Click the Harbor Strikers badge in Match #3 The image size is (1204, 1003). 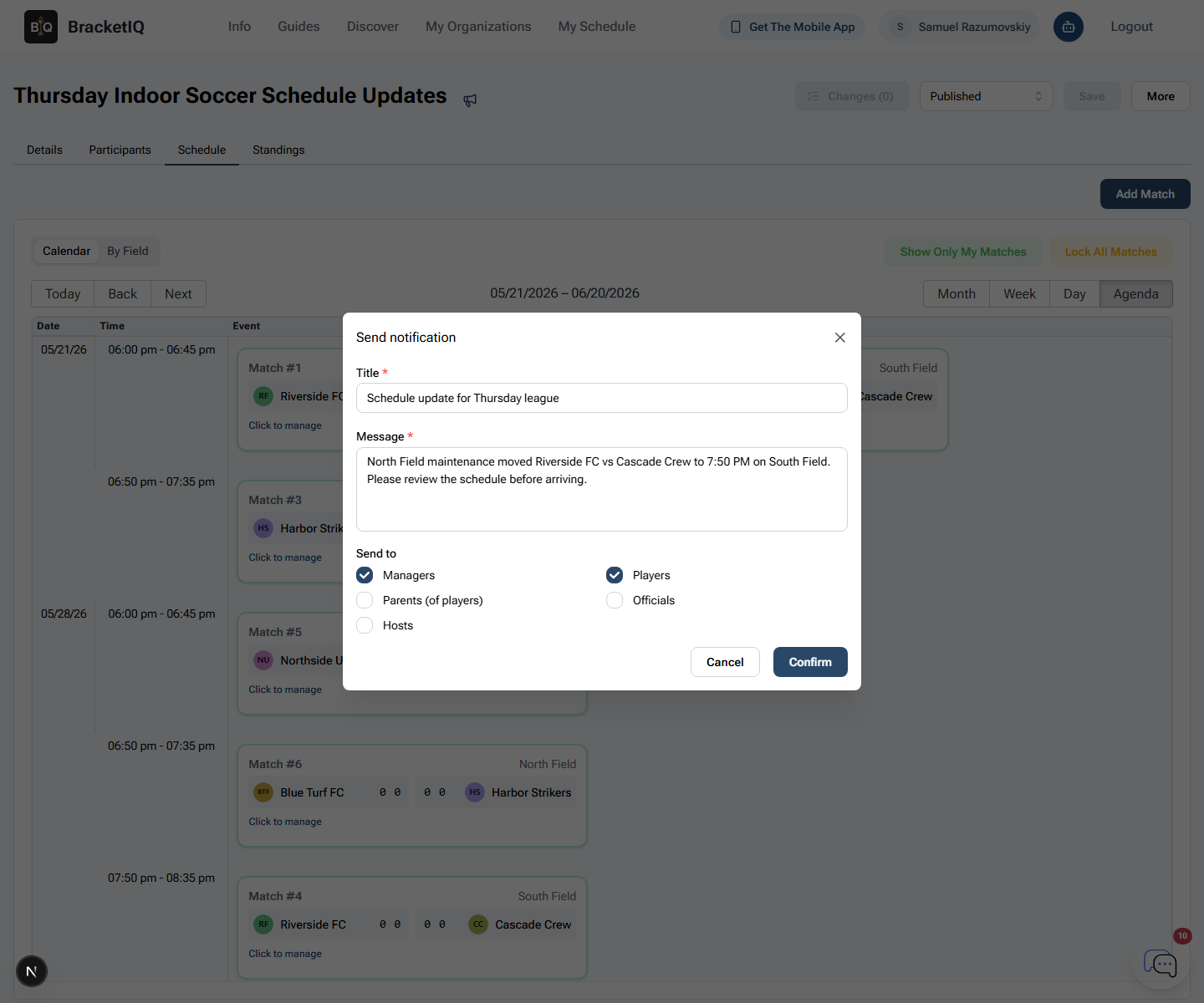pyautogui.click(x=263, y=528)
